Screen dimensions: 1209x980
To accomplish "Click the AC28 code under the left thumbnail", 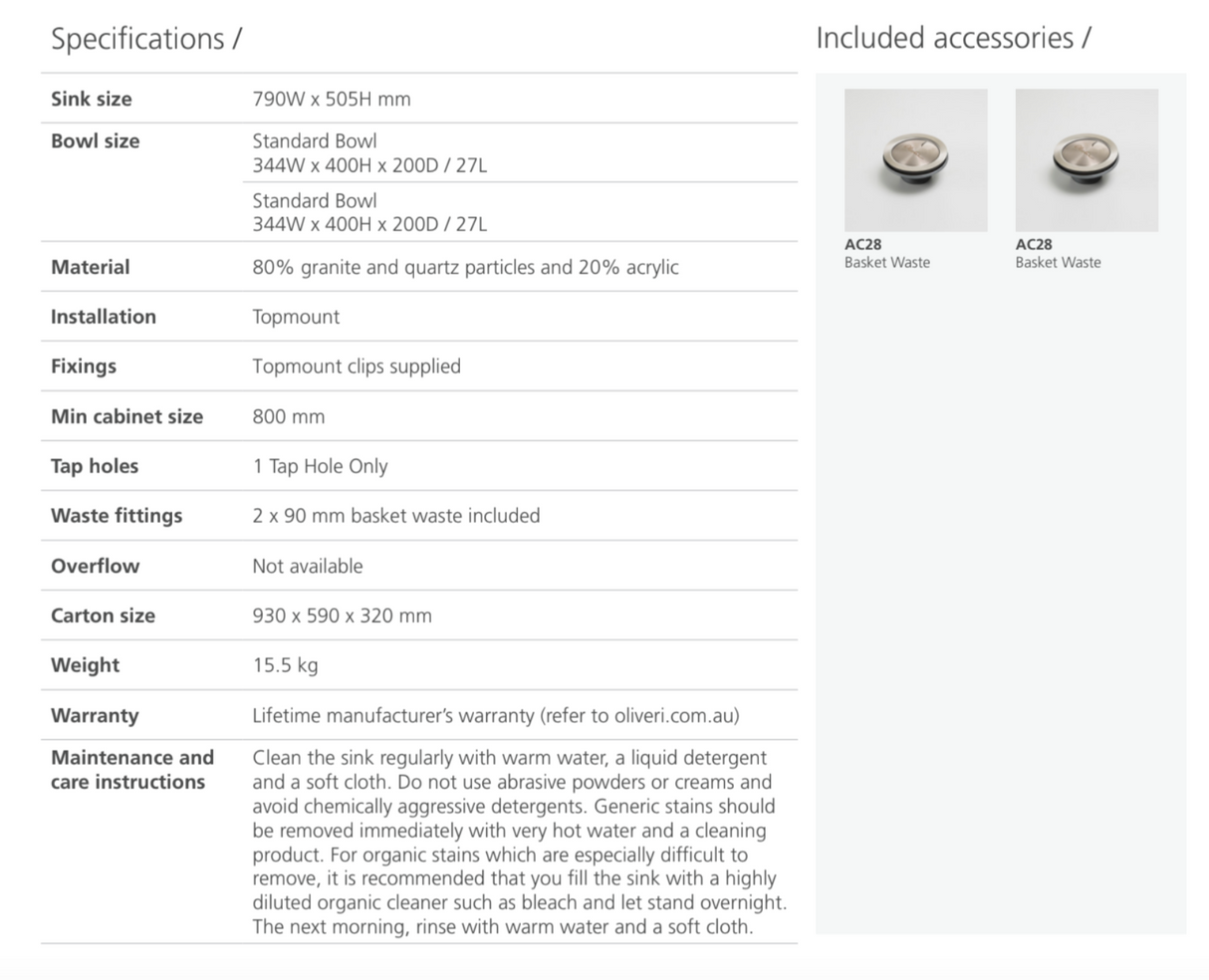I will (862, 244).
